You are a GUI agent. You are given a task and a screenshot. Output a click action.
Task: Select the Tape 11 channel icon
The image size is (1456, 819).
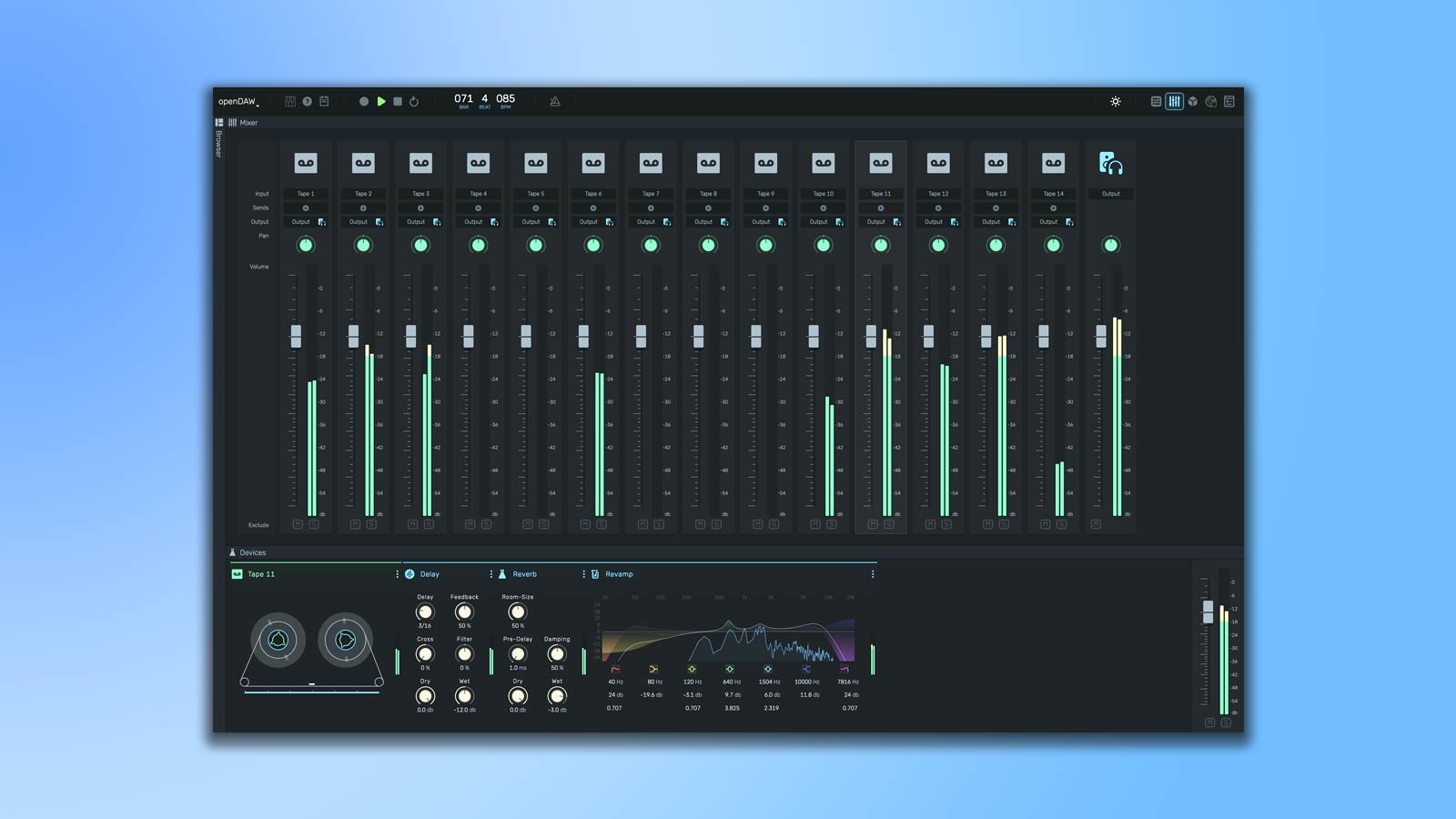click(x=881, y=163)
